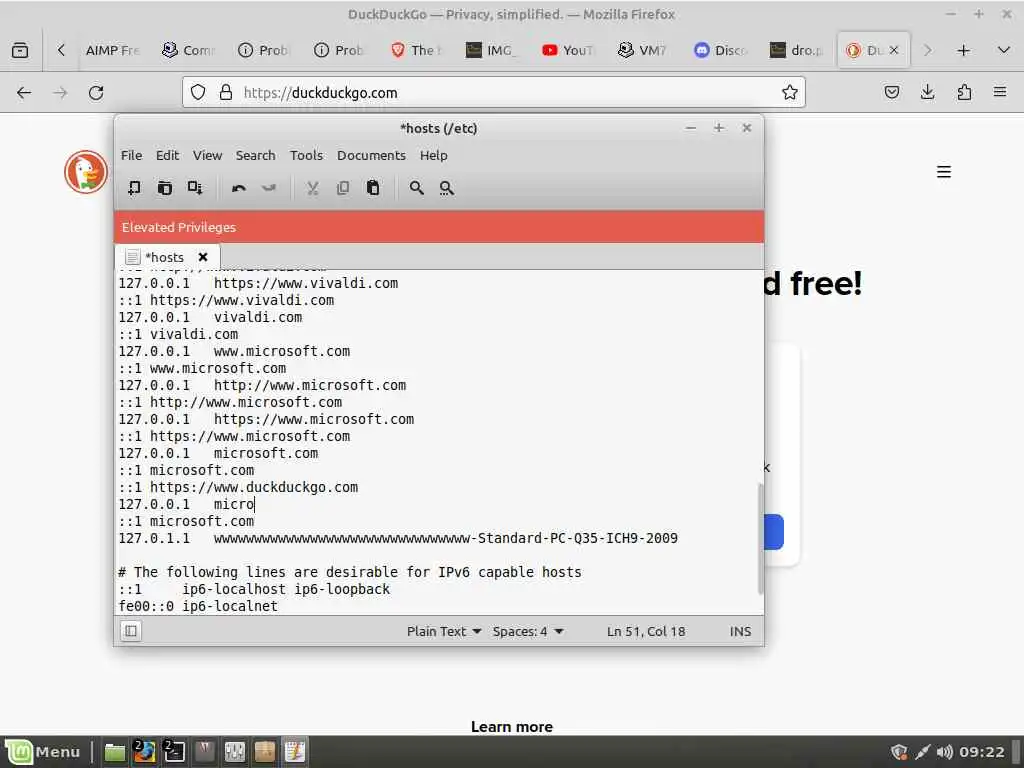Place cursor on line '127.0.0.1 micro'
1024x768 pixels.
click(x=186, y=504)
